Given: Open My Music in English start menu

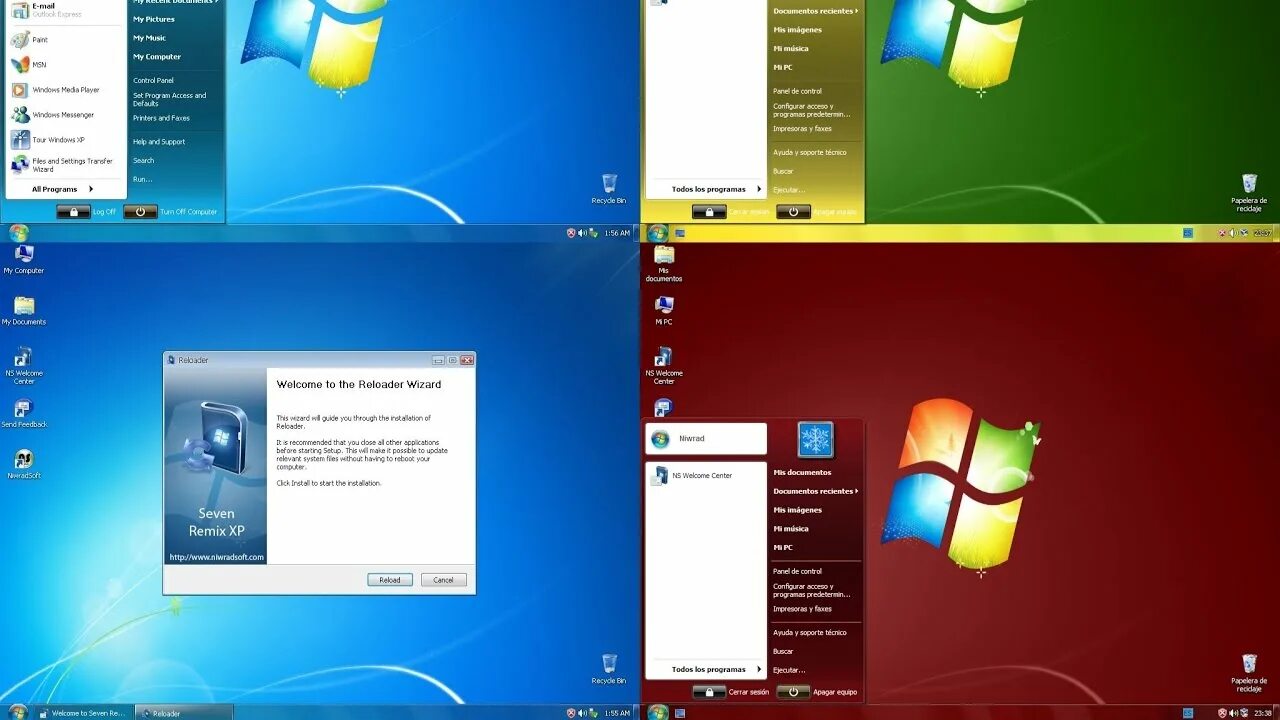Looking at the screenshot, I should point(149,38).
